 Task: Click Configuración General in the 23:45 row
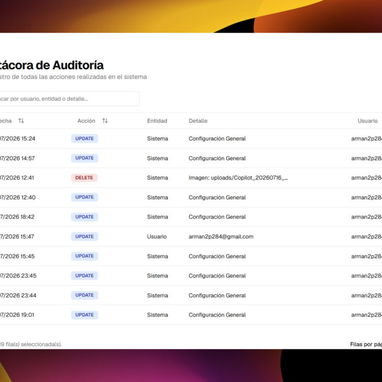click(217, 276)
